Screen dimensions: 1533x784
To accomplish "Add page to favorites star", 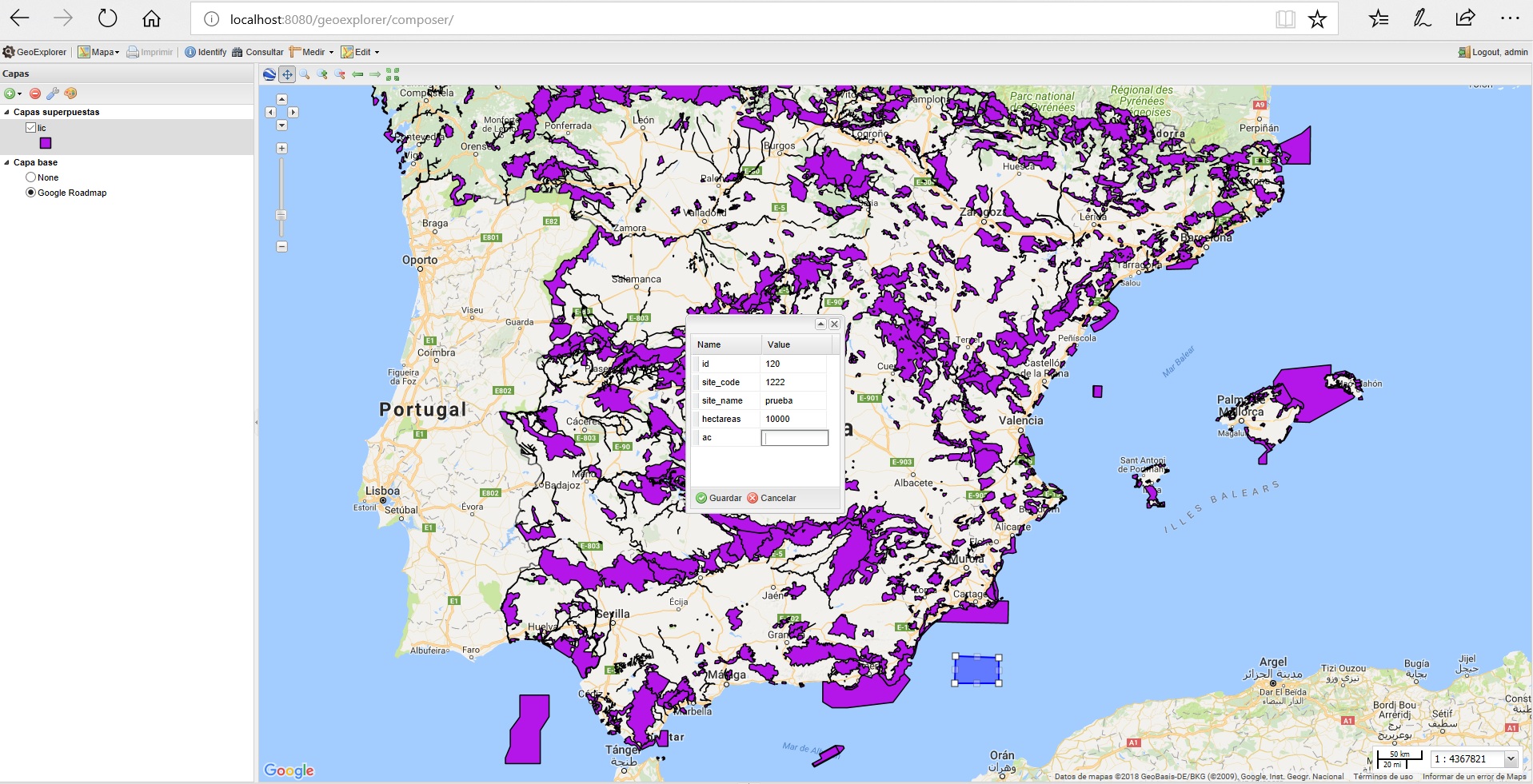I will (1317, 19).
